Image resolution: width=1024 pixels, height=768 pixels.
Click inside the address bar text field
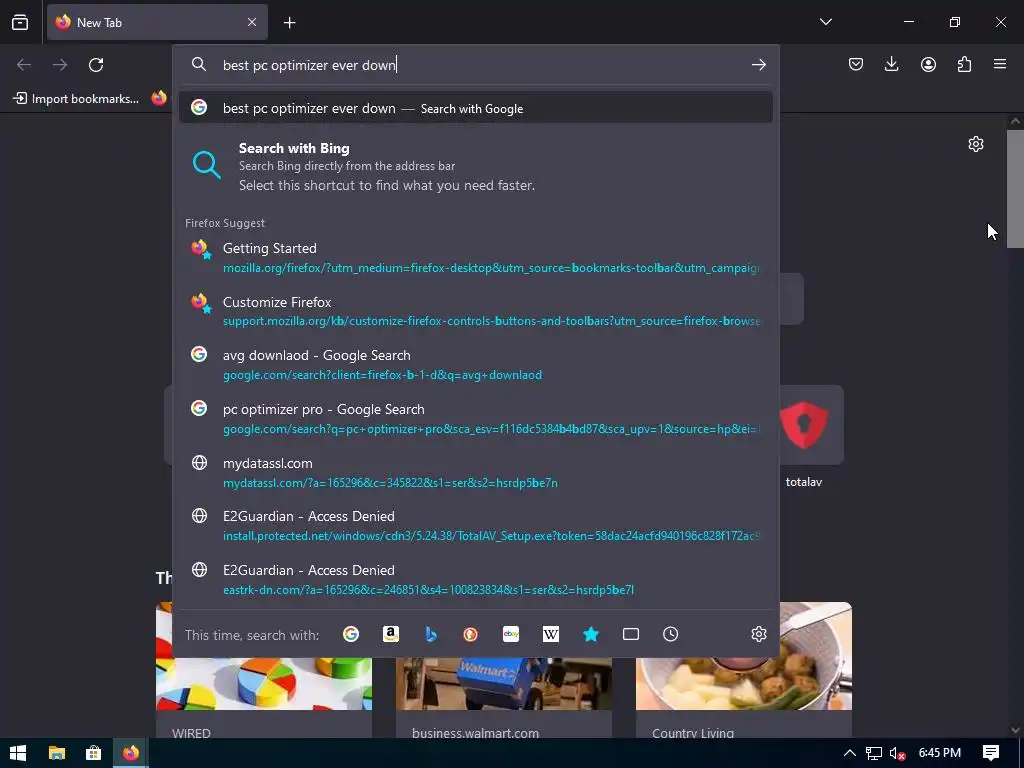pos(483,65)
